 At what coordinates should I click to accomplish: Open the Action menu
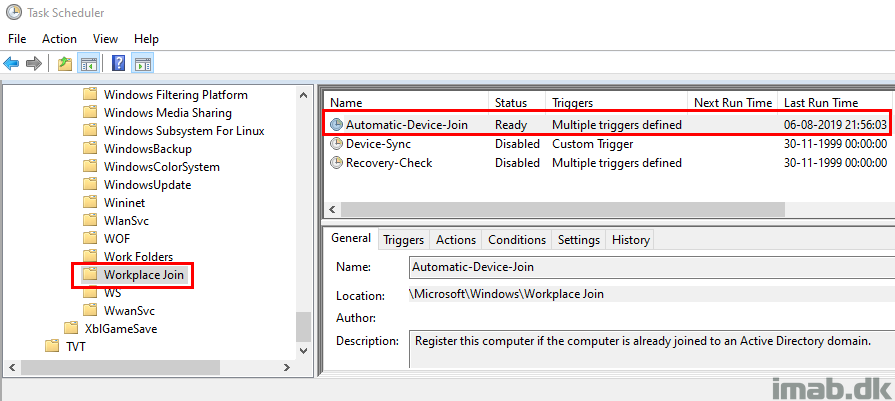59,39
